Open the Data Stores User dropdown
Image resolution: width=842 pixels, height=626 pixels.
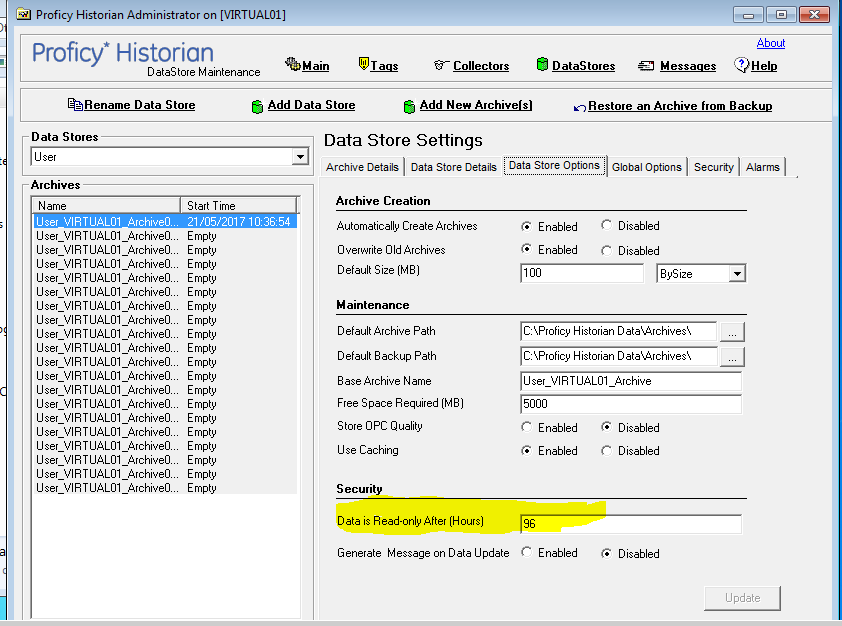(x=300, y=157)
